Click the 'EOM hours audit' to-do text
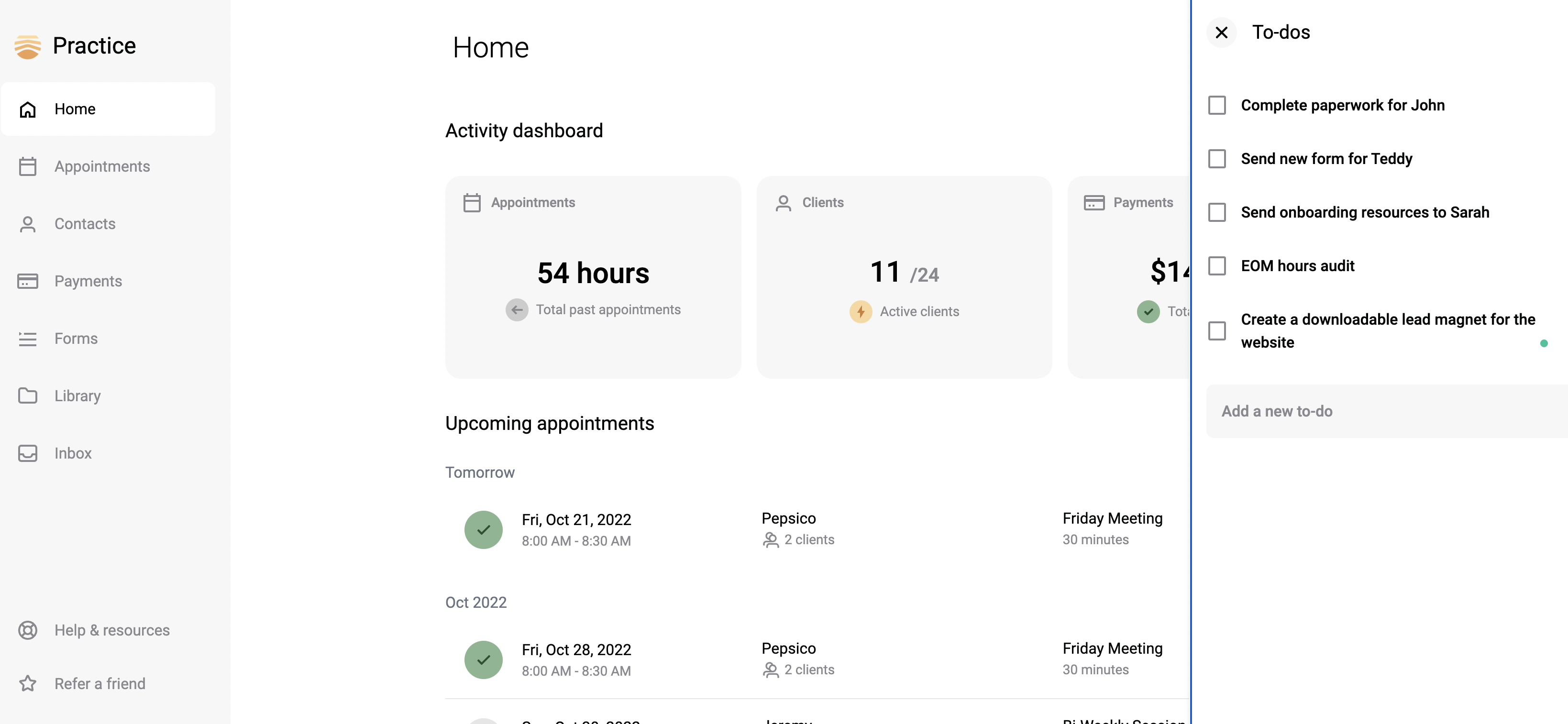This screenshot has height=724, width=1568. (x=1297, y=266)
